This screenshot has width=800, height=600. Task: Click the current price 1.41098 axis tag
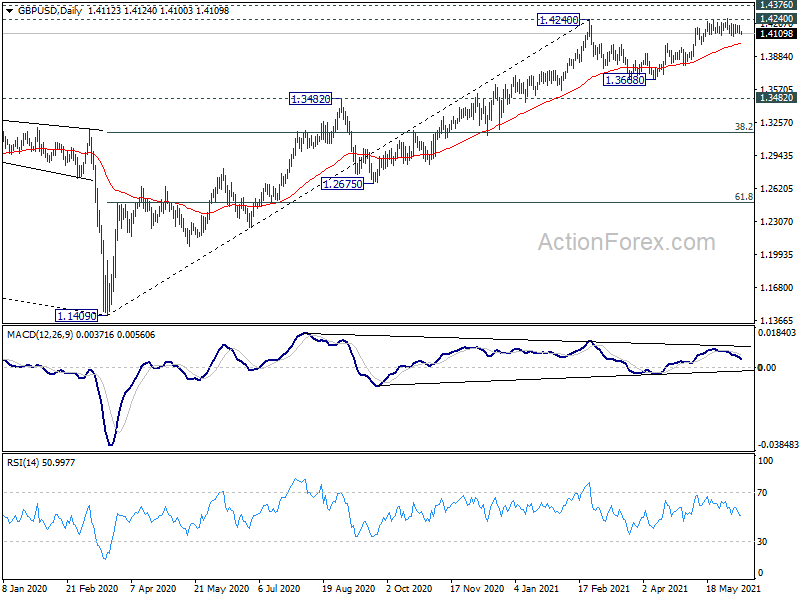pos(776,34)
